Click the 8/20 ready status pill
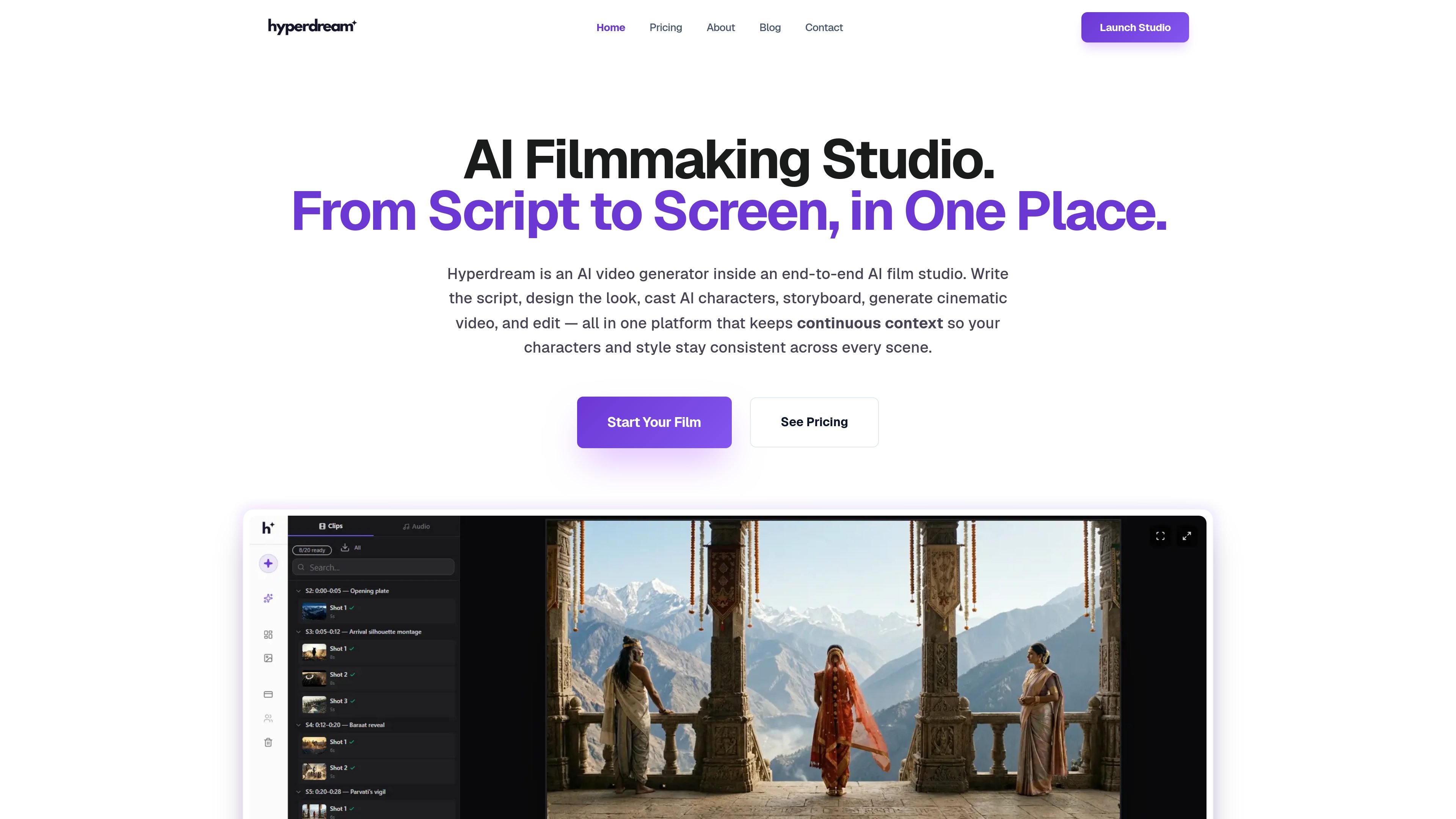 312,550
